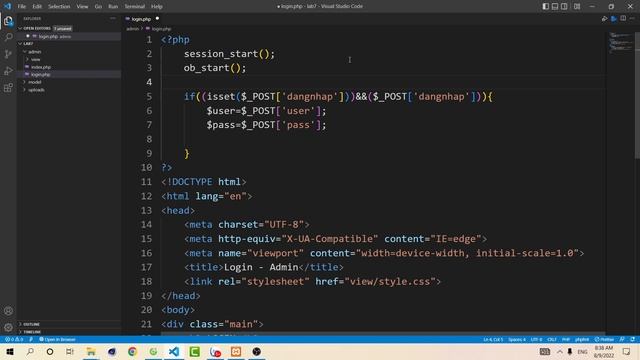Open Visual Studio Code from the taskbar

click(x=174, y=351)
